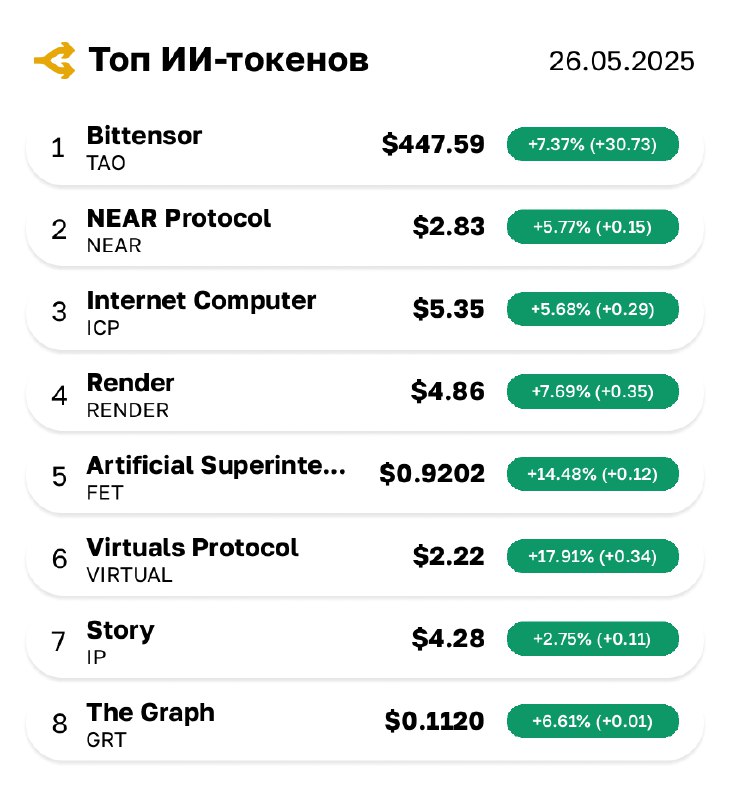Open the NEAR Protocol row
This screenshot has width=730, height=800.
(x=365, y=231)
